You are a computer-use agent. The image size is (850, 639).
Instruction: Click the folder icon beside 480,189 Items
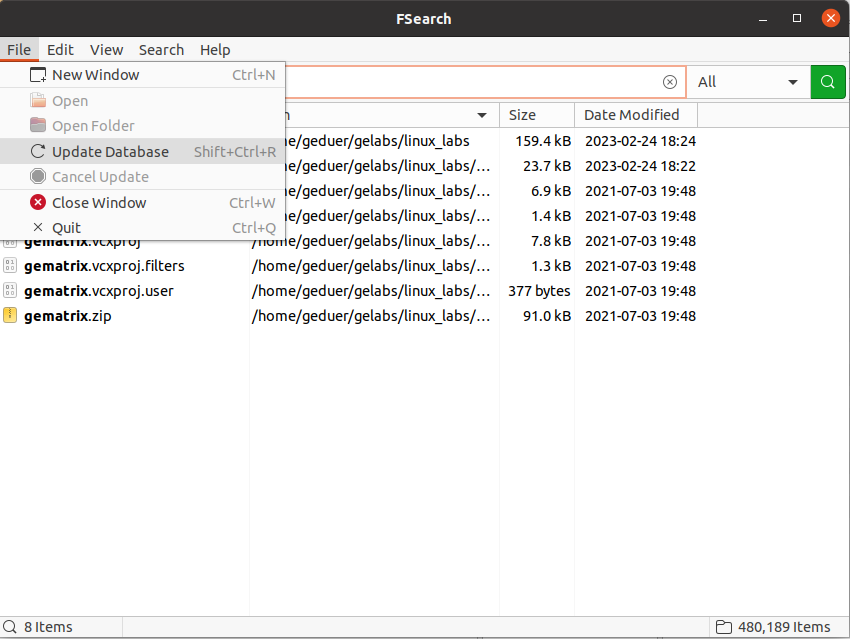[x=724, y=627]
